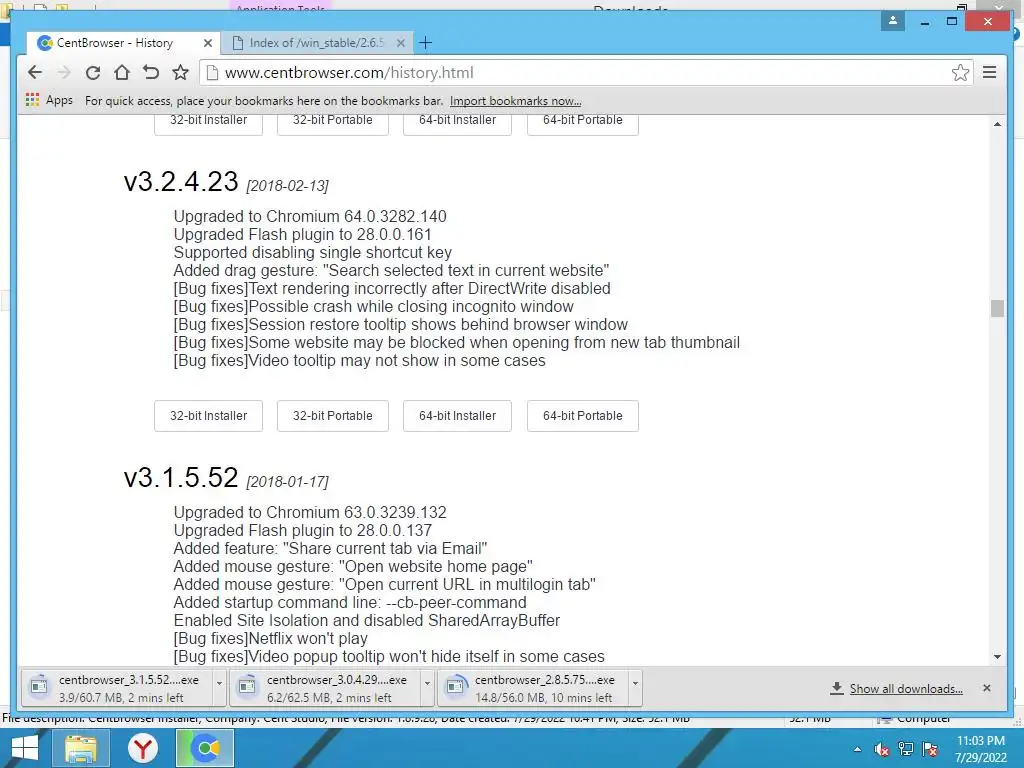
Task: Click date text [2018-02-13]
Action: point(287,186)
